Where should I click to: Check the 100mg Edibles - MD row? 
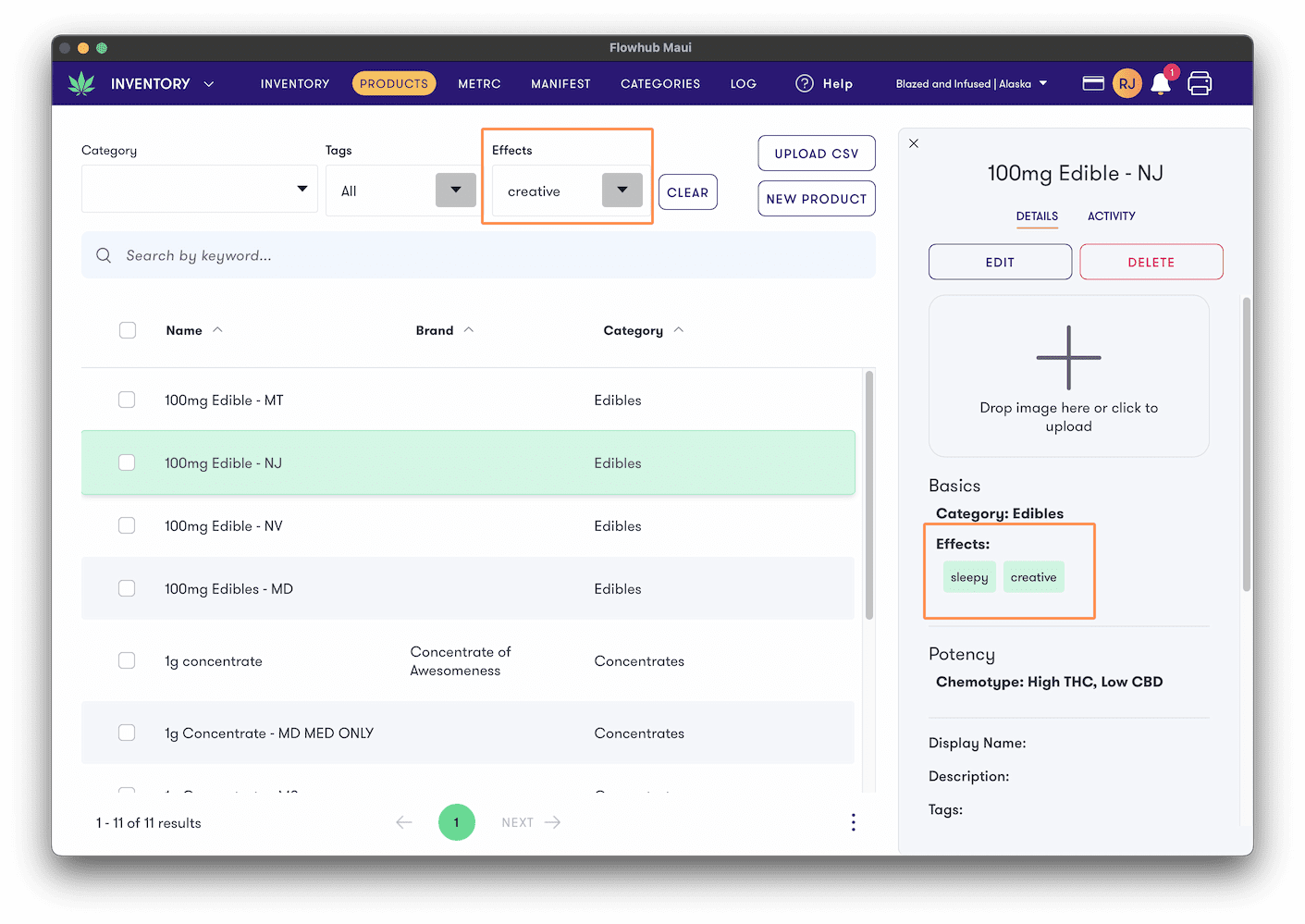(x=127, y=588)
